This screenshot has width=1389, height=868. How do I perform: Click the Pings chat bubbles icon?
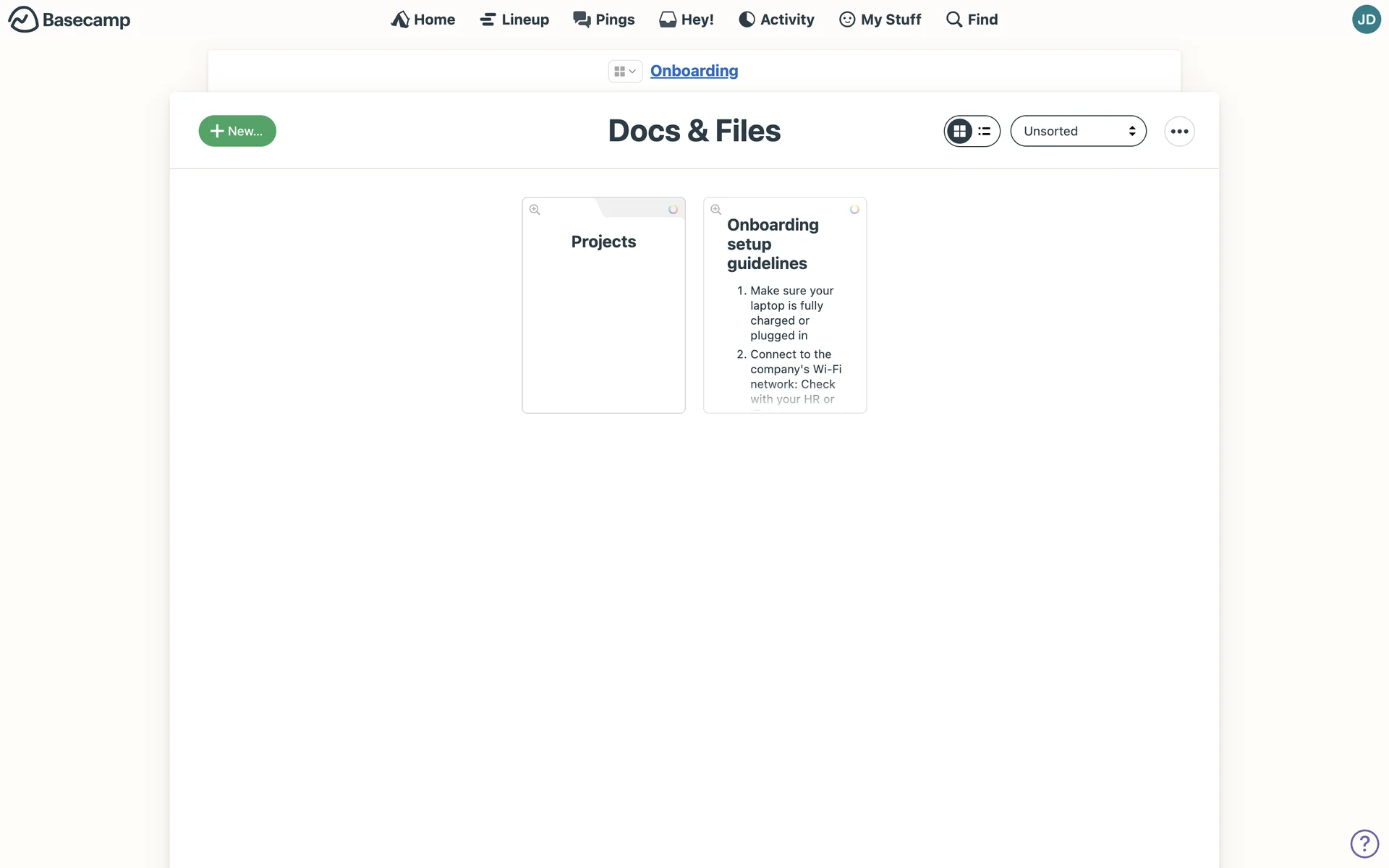pos(582,20)
